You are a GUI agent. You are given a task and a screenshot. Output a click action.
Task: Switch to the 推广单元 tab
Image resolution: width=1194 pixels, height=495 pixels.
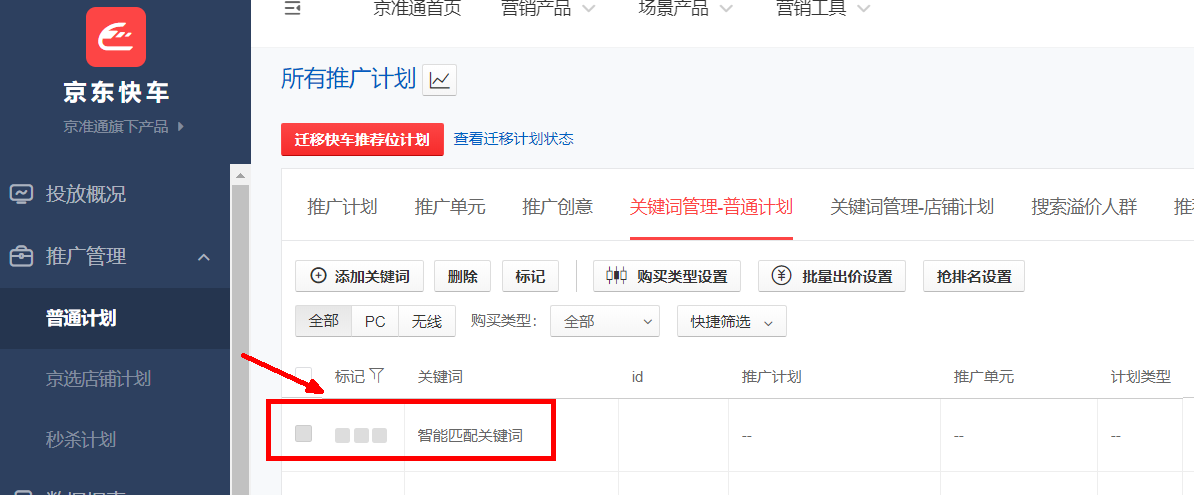449,206
